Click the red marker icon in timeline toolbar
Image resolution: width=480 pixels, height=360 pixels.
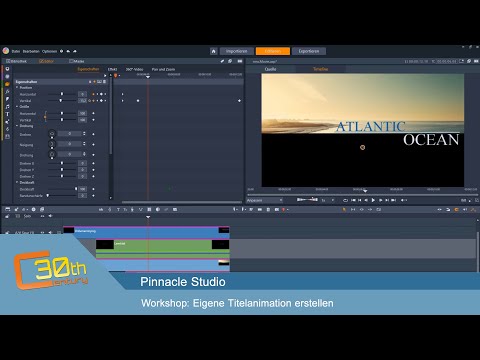(283, 209)
